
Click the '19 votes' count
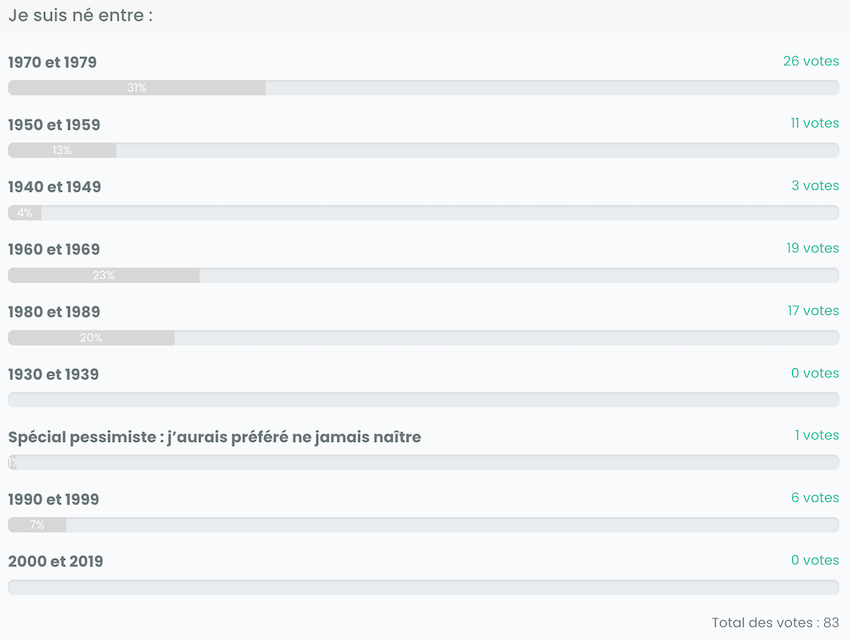[812, 248]
